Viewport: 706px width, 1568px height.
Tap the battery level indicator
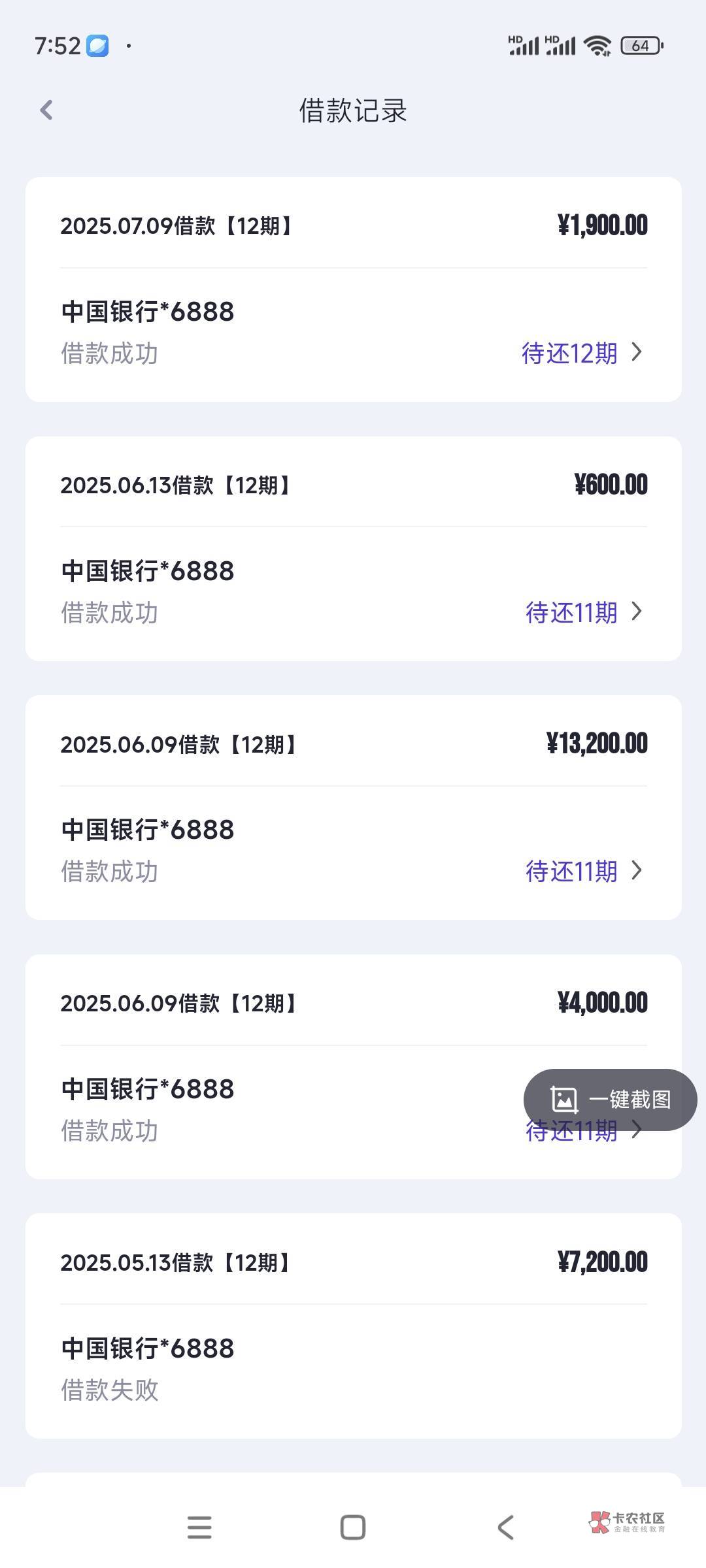[641, 46]
